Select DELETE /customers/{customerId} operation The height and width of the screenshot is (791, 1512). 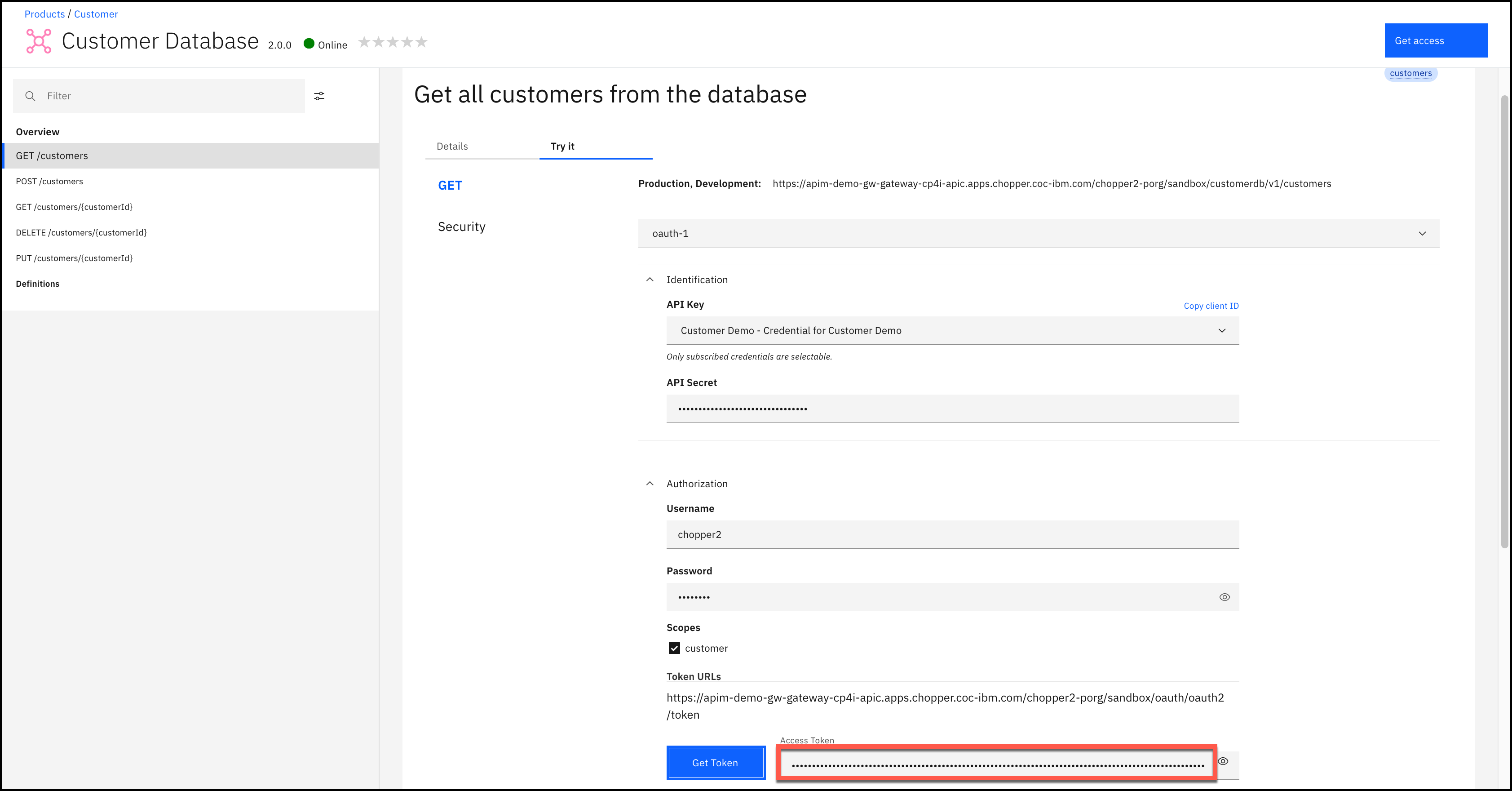(190, 232)
